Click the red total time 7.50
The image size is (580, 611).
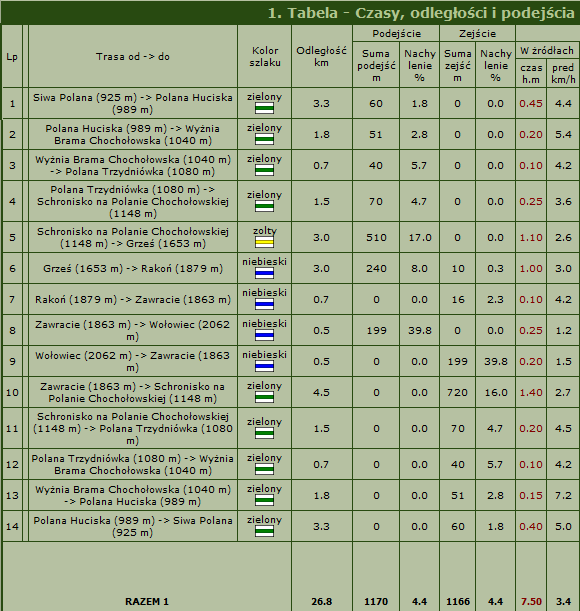coord(531,601)
